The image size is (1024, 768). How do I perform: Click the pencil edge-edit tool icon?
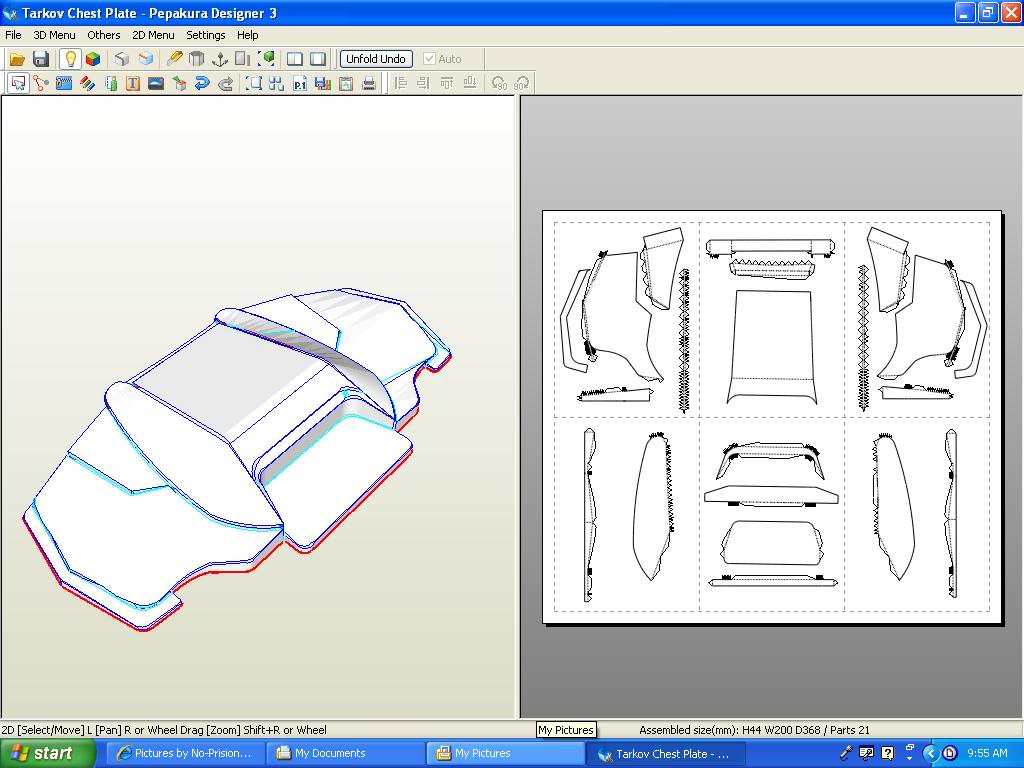[174, 59]
